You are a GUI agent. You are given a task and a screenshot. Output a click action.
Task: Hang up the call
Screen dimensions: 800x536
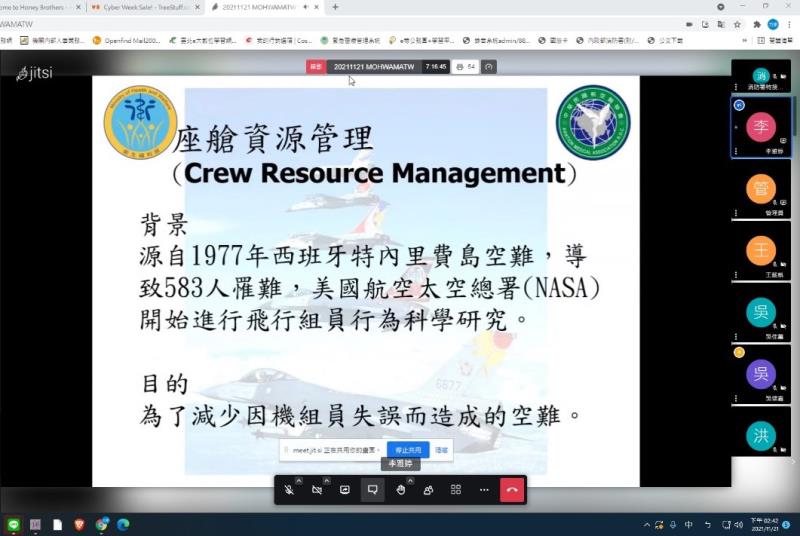pos(512,490)
